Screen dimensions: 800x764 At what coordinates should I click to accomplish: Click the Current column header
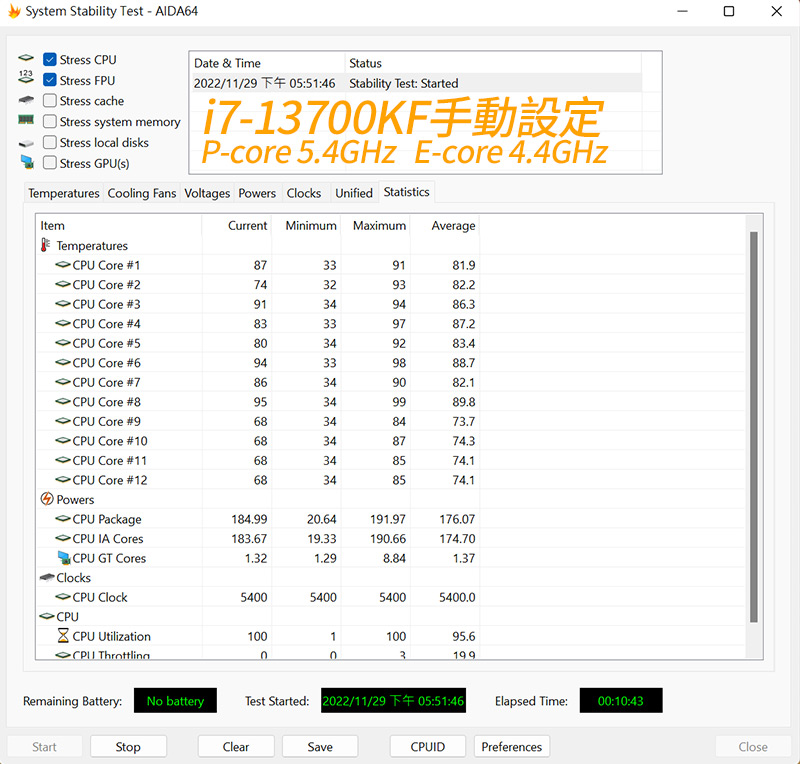[x=236, y=226]
